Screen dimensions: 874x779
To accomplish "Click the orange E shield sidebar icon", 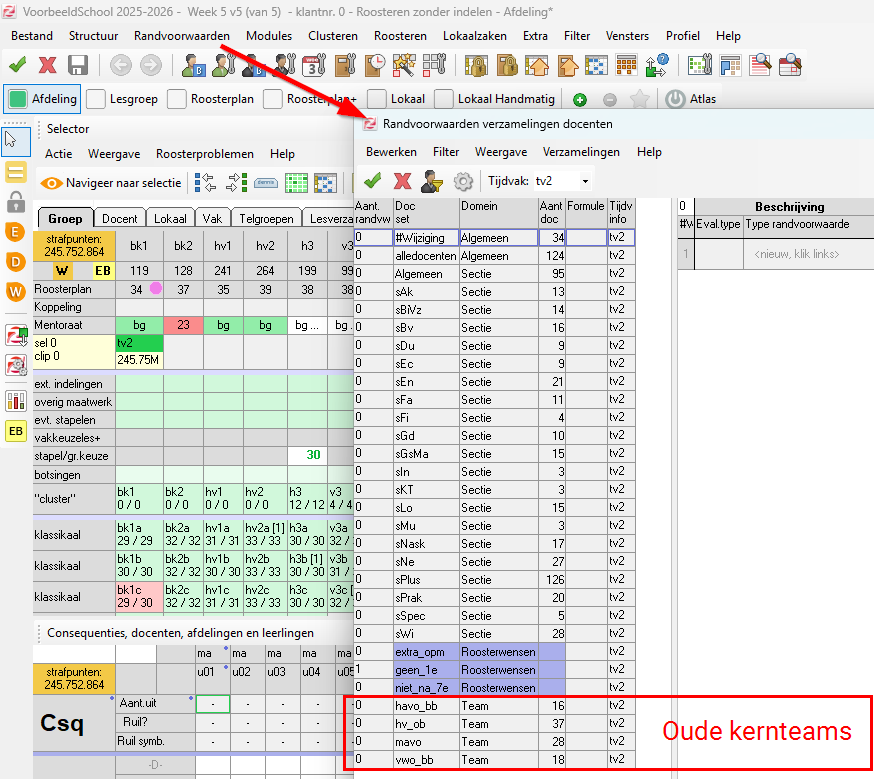I will (x=16, y=232).
